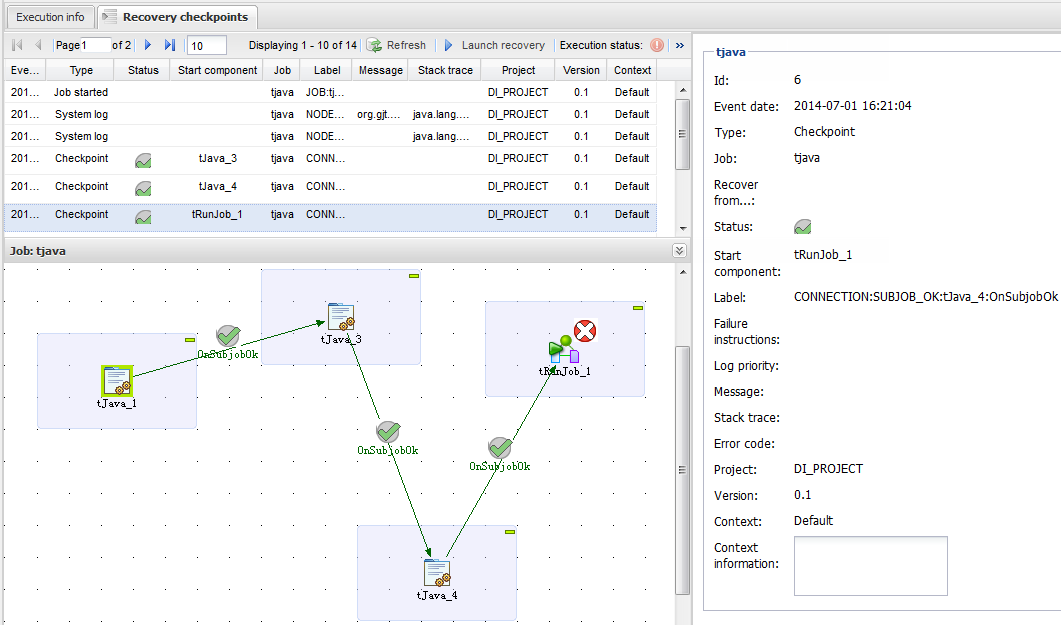Click the execution status warning icon
Image resolution: width=1062 pixels, height=625 pixels.
point(657,45)
